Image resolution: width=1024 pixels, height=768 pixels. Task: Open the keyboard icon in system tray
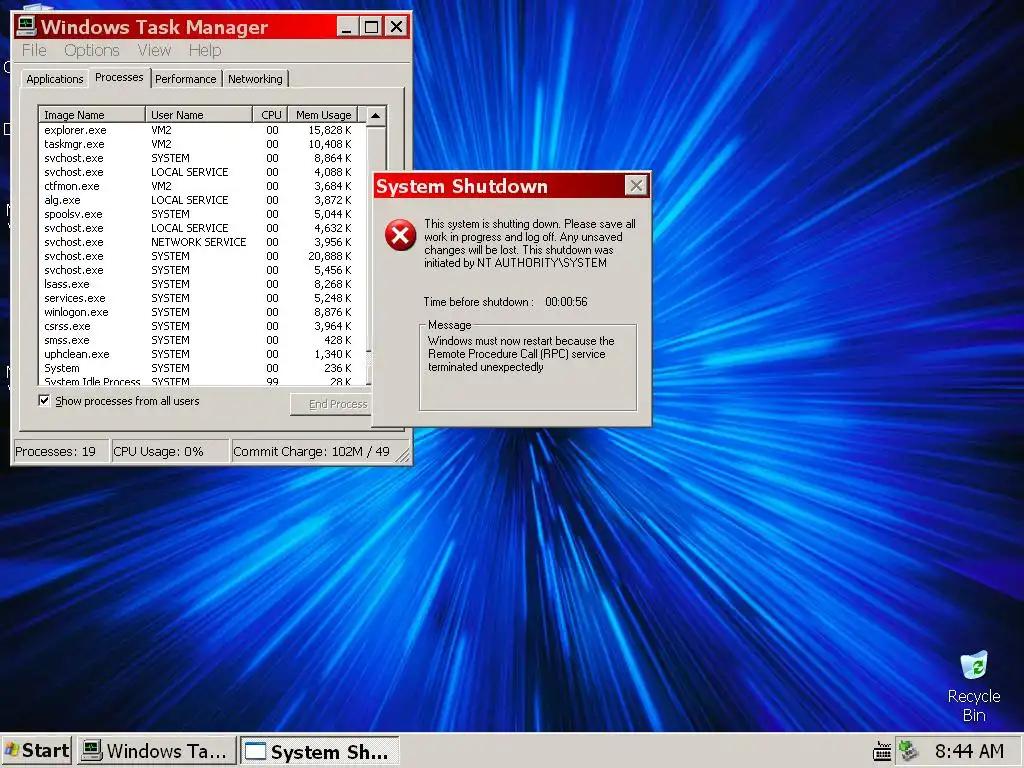[x=882, y=751]
